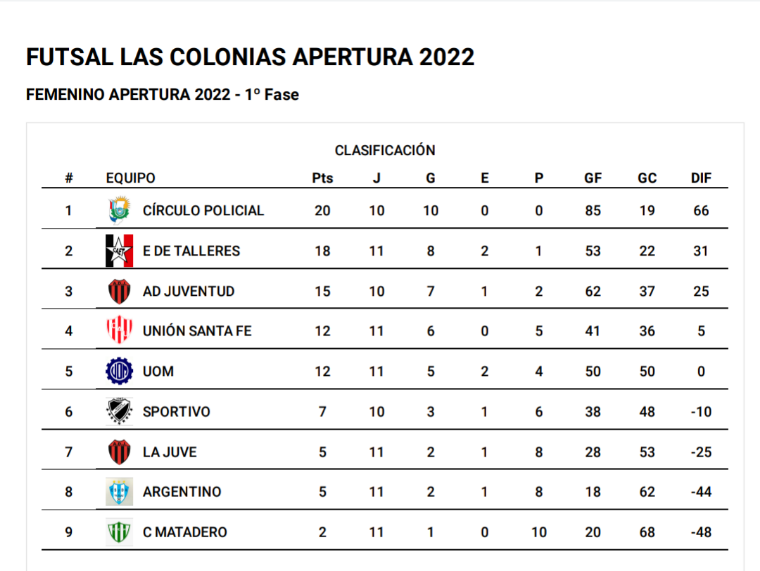The image size is (760, 571).
Task: Click the UOM team crest
Action: (119, 371)
